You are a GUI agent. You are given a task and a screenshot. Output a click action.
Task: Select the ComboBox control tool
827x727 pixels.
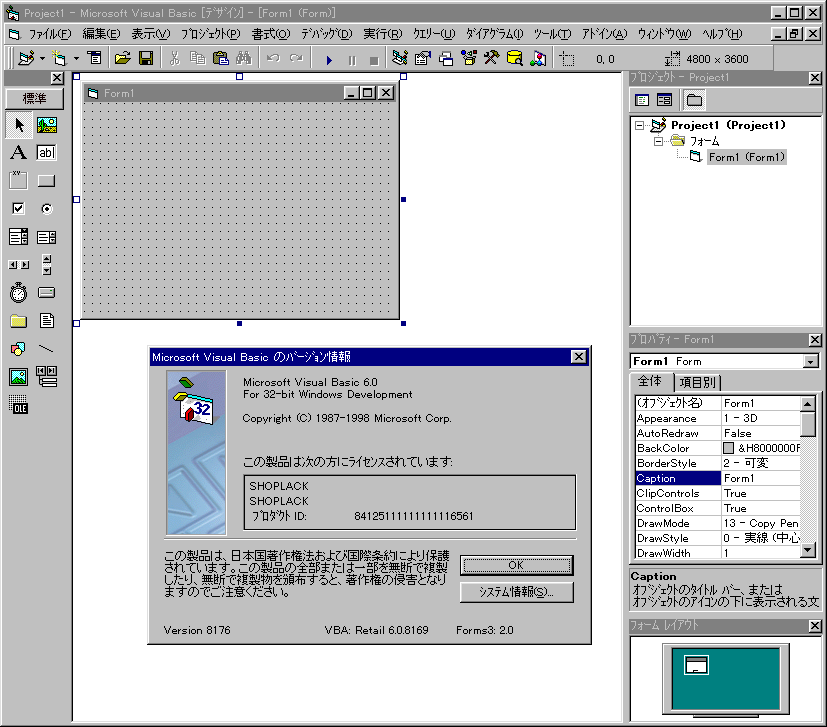pos(18,237)
